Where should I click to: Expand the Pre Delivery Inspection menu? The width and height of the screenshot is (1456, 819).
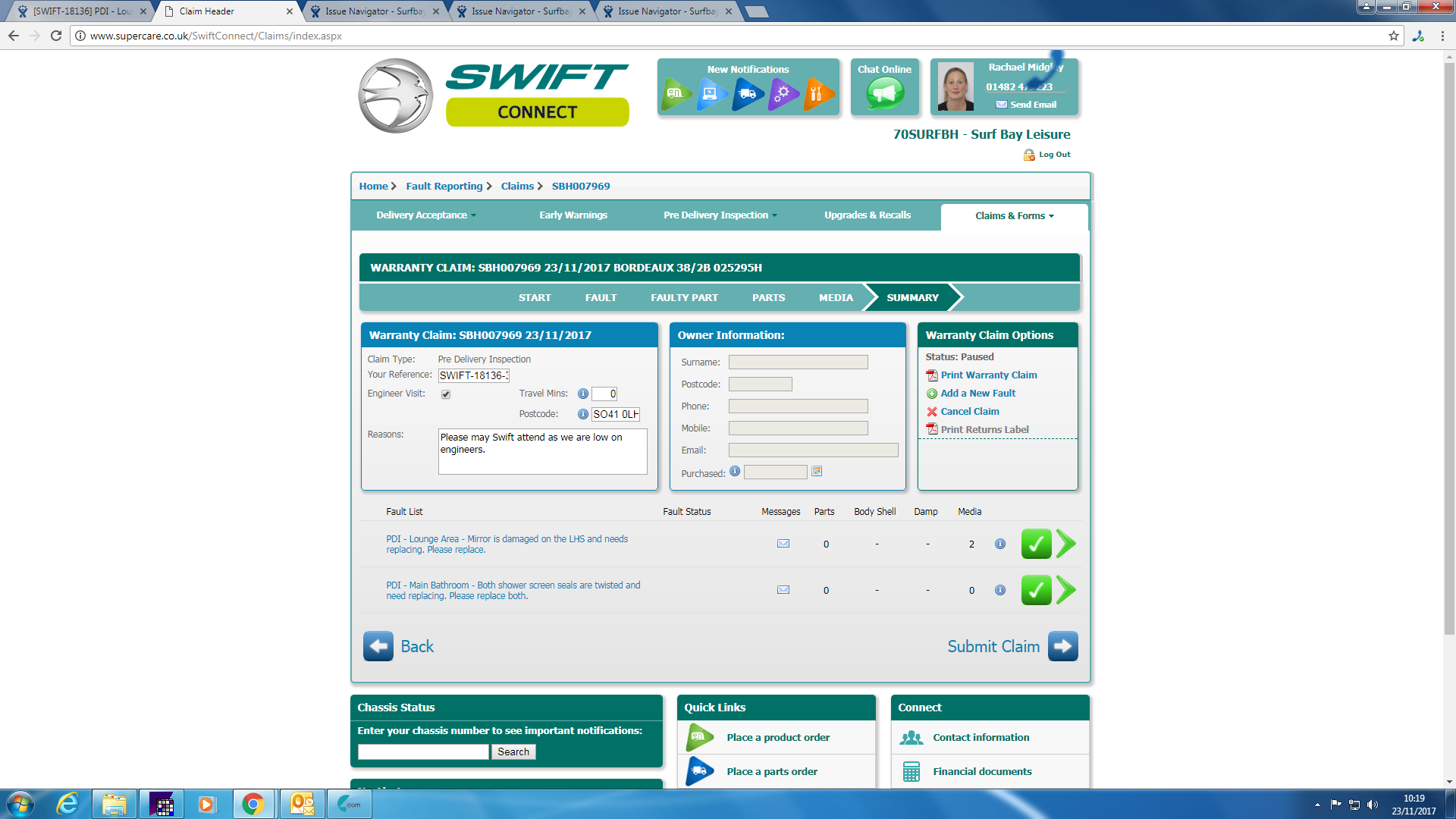click(x=720, y=215)
